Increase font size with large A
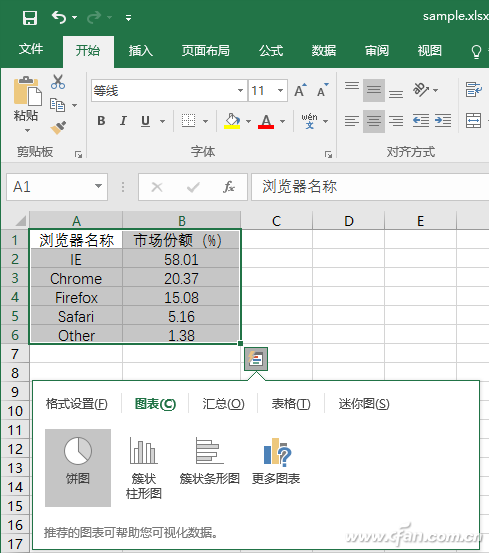 tap(300, 90)
